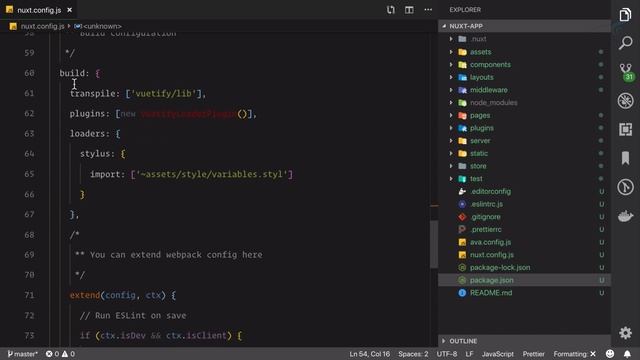
Task: Expand the components folder
Action: point(524,64)
